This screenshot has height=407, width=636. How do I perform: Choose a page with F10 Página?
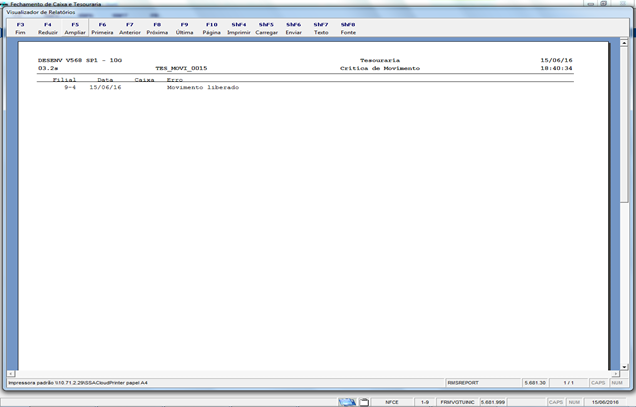point(211,28)
